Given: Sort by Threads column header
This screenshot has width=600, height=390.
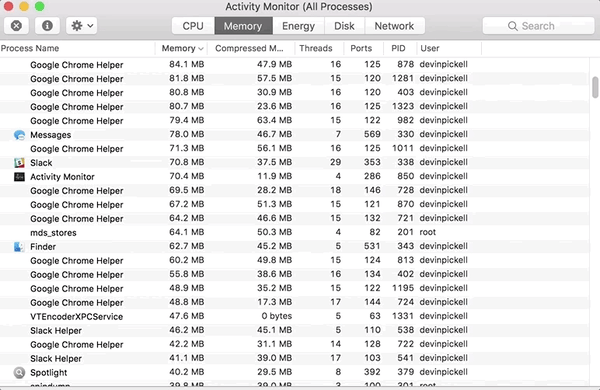Looking at the screenshot, I should 318,48.
